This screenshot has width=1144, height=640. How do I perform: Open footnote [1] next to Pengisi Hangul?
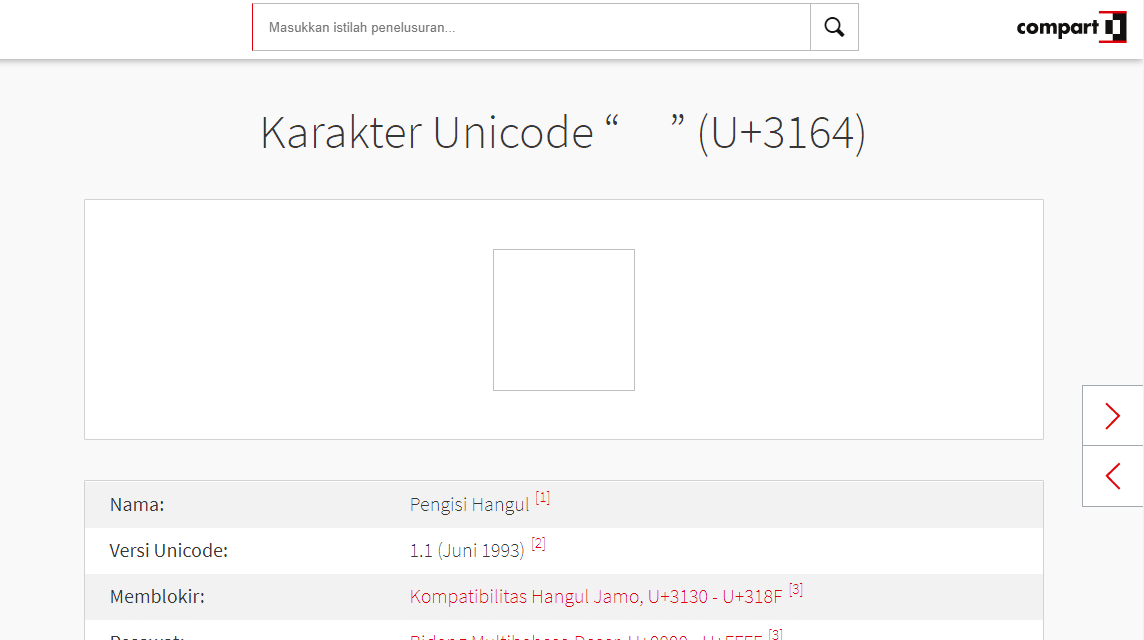(x=542, y=498)
